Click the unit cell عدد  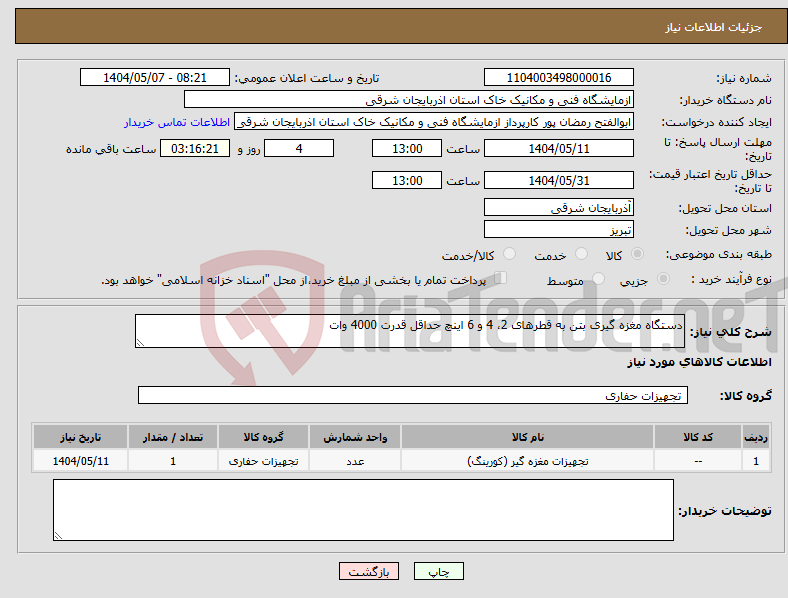click(x=355, y=461)
